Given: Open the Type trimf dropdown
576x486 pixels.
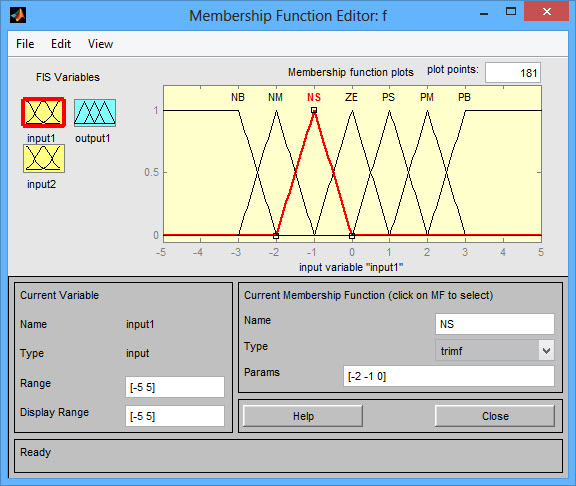Looking at the screenshot, I should [494, 350].
